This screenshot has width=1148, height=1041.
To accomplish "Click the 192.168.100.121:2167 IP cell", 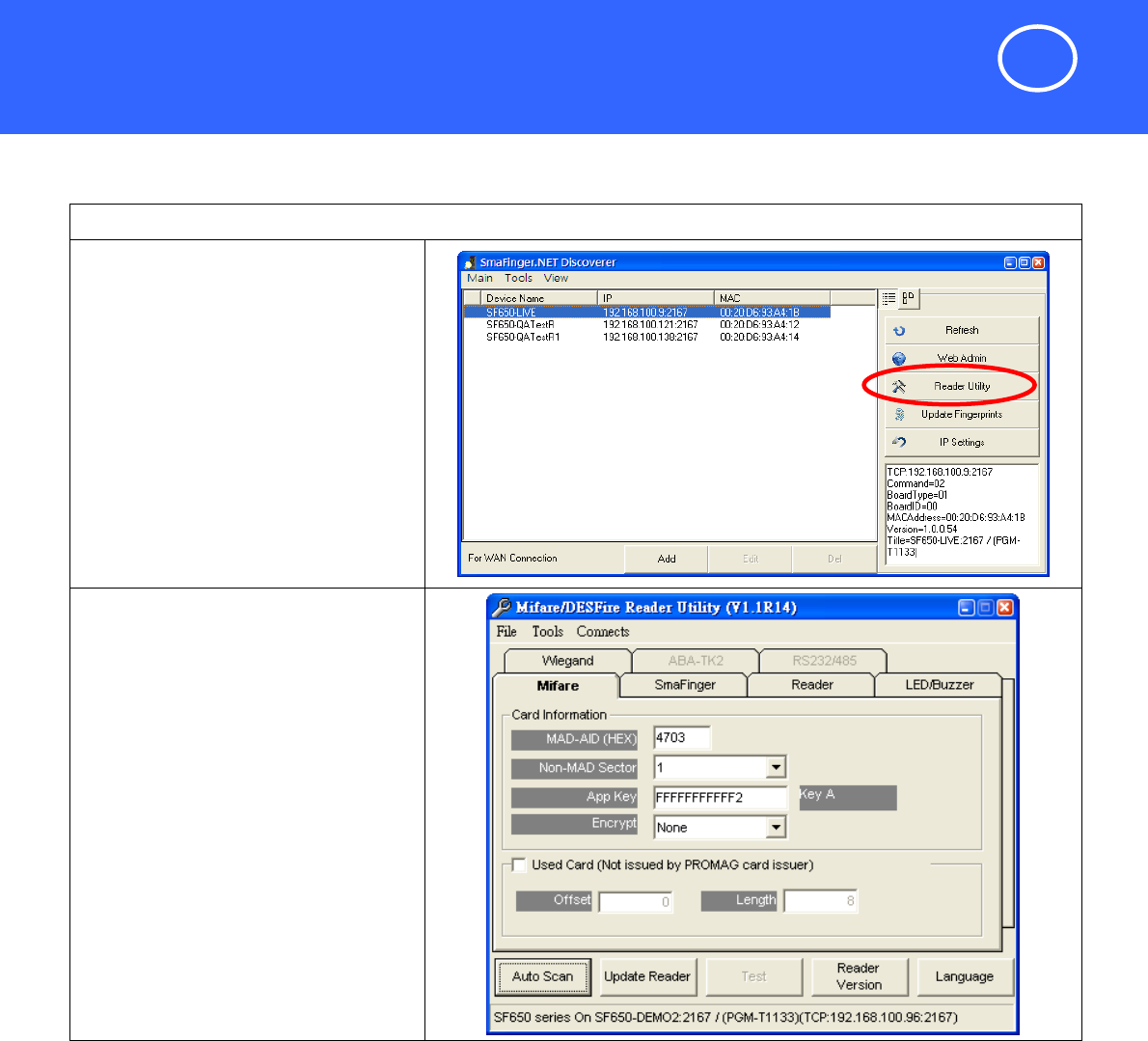I will (650, 324).
